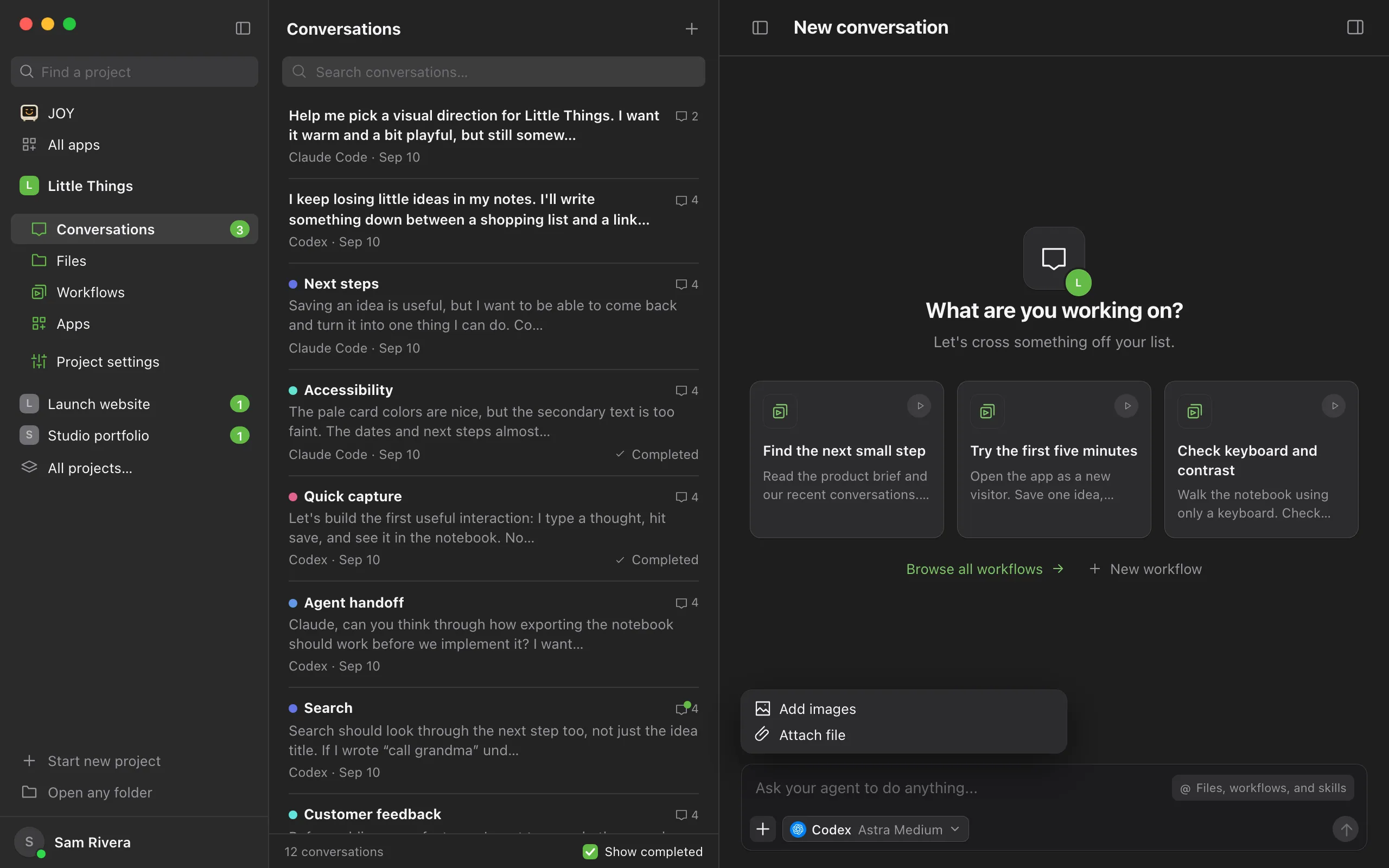Focus the Search conversations field
The width and height of the screenshot is (1389, 868).
(493, 72)
